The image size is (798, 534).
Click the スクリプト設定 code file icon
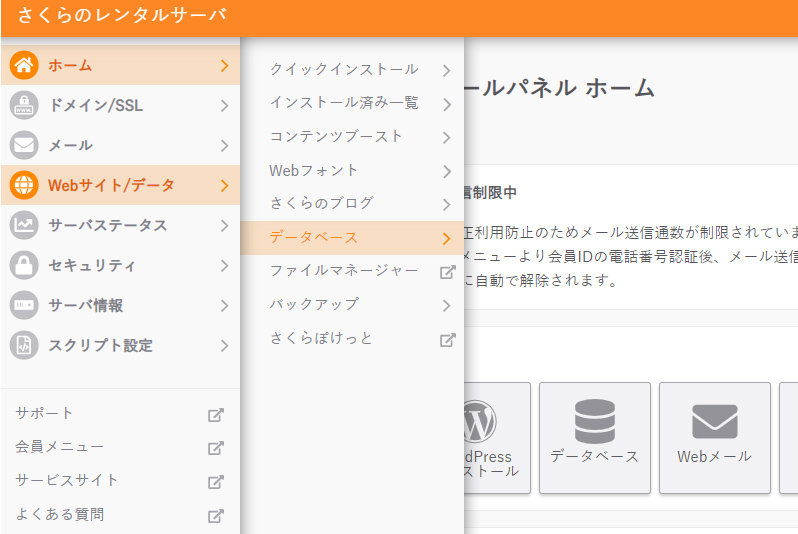click(x=24, y=345)
